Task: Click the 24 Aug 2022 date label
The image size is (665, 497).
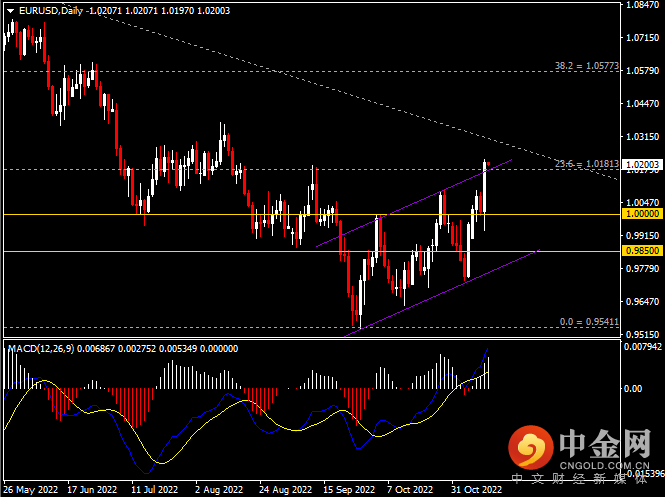Action: pos(285,490)
